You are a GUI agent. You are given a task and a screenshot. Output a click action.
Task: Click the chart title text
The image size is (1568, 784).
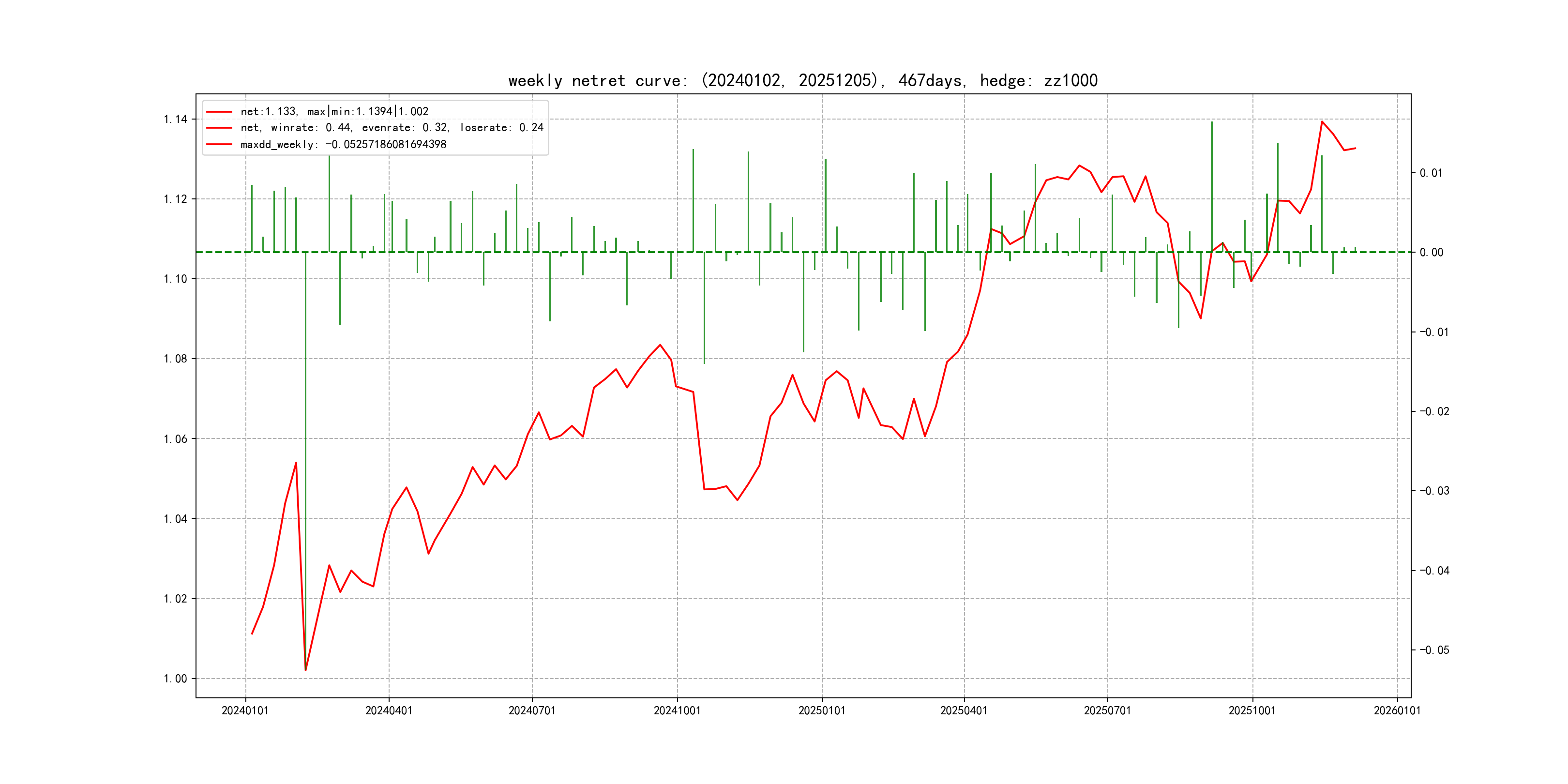(x=802, y=80)
